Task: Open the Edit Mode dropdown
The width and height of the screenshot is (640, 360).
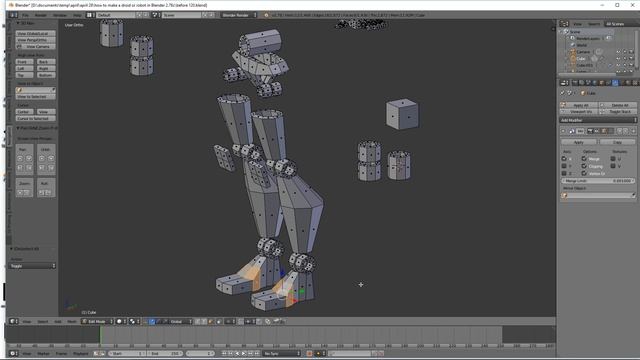Action: tap(97, 322)
